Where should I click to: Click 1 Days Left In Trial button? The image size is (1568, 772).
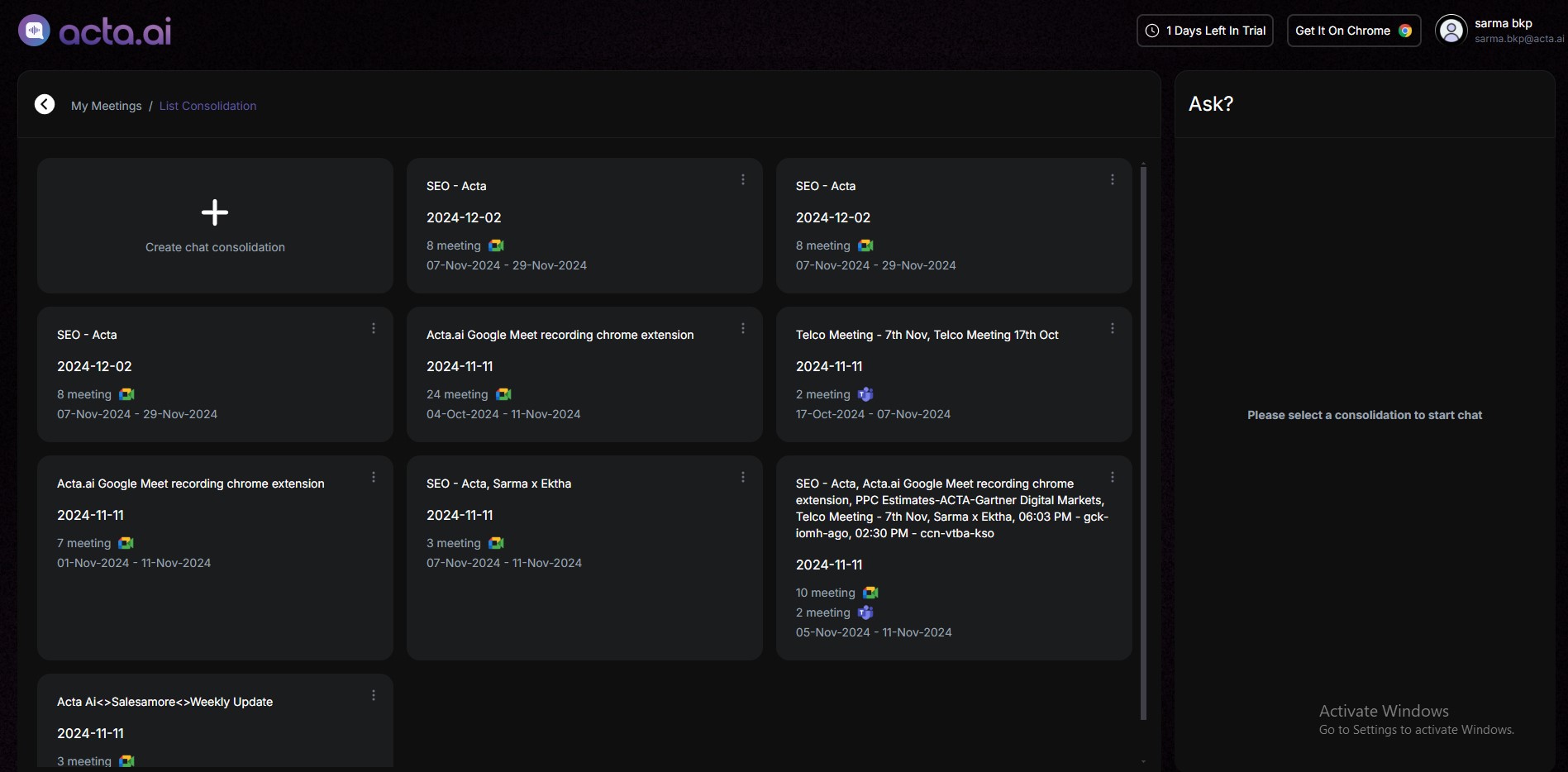pyautogui.click(x=1205, y=31)
